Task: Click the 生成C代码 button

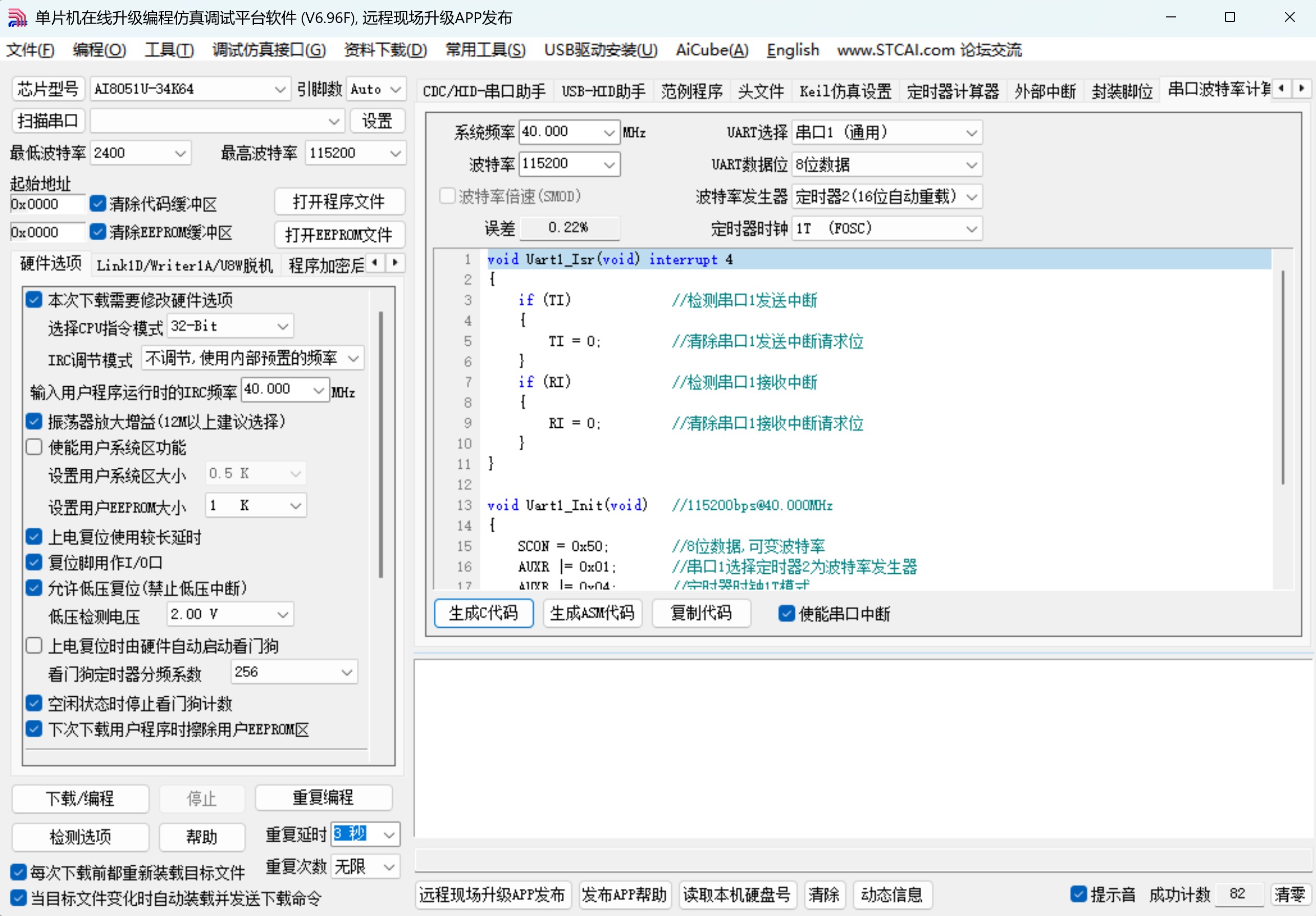Action: point(483,613)
